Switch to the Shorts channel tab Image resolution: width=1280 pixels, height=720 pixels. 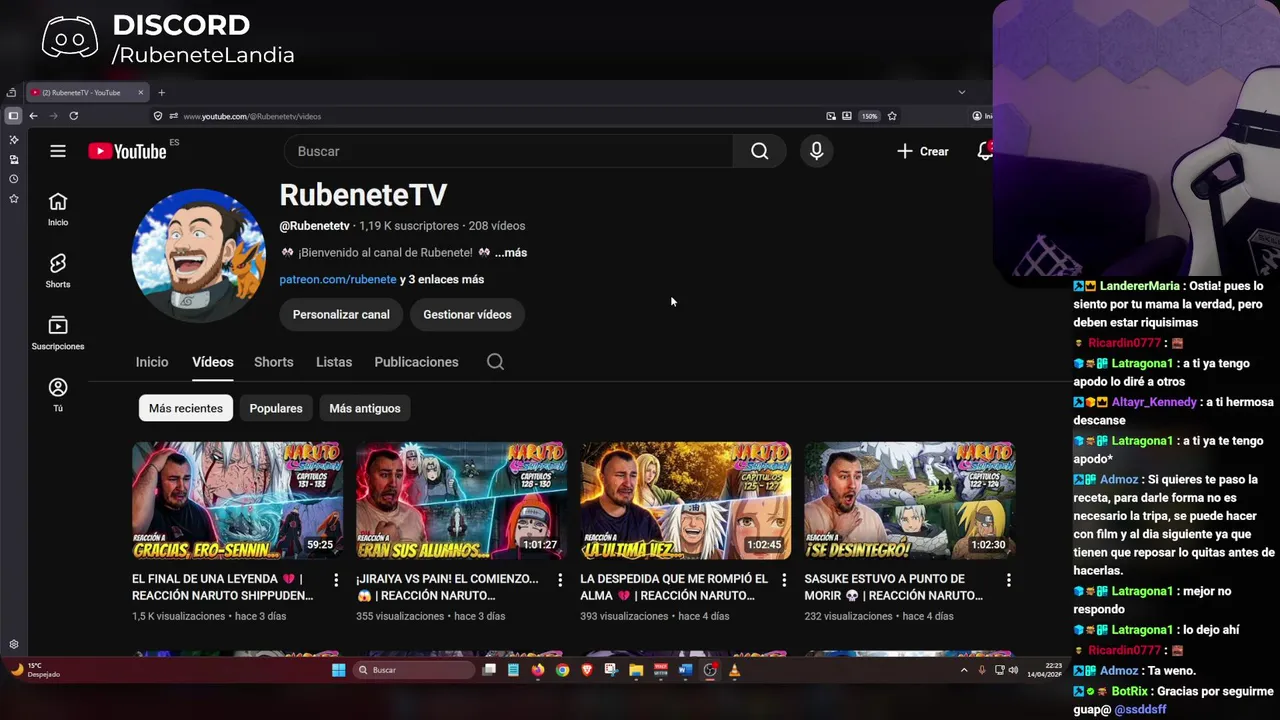(274, 362)
